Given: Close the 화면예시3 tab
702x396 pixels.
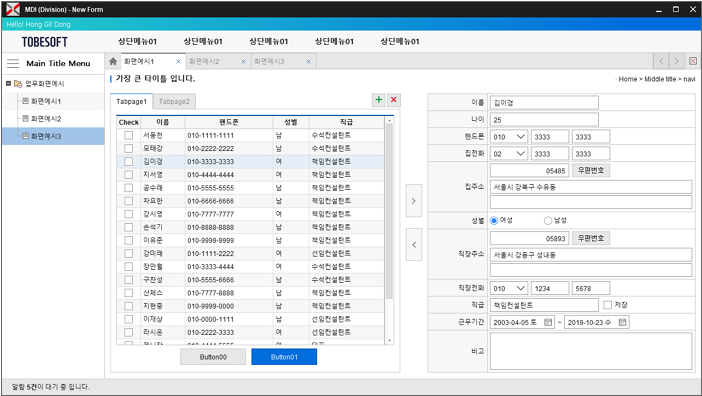Looking at the screenshot, I should [x=308, y=61].
